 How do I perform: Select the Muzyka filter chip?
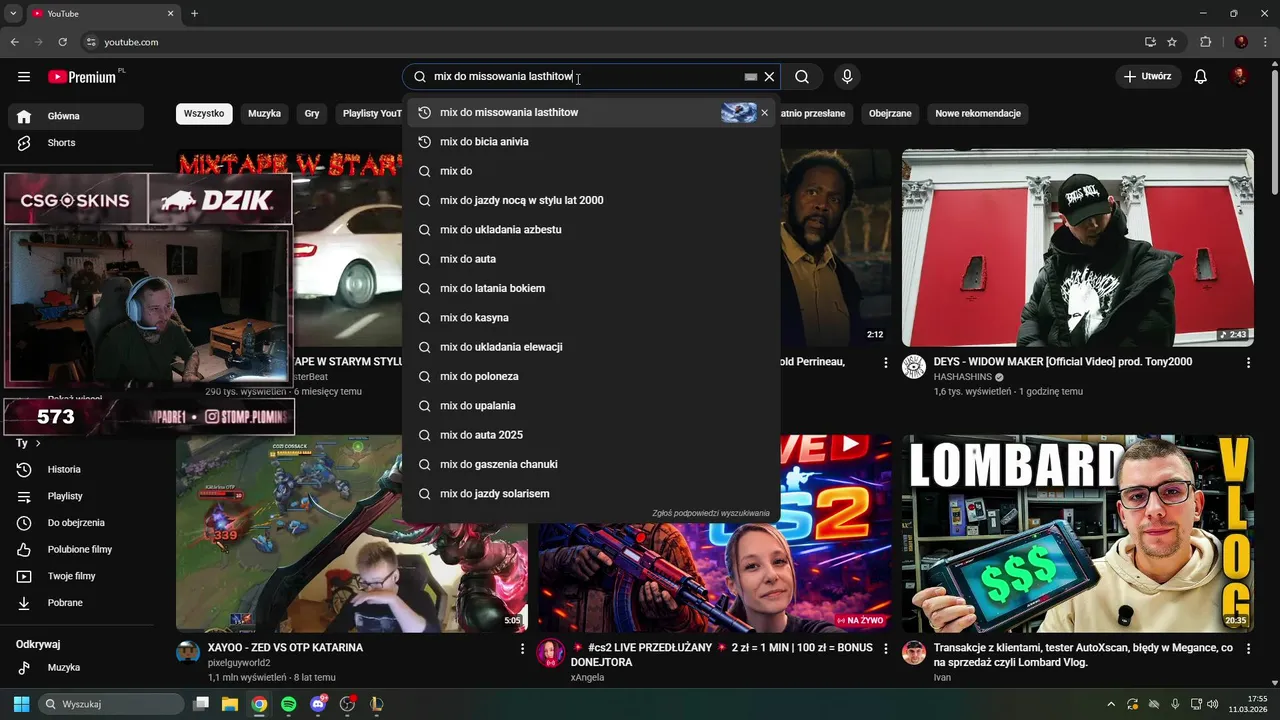264,114
